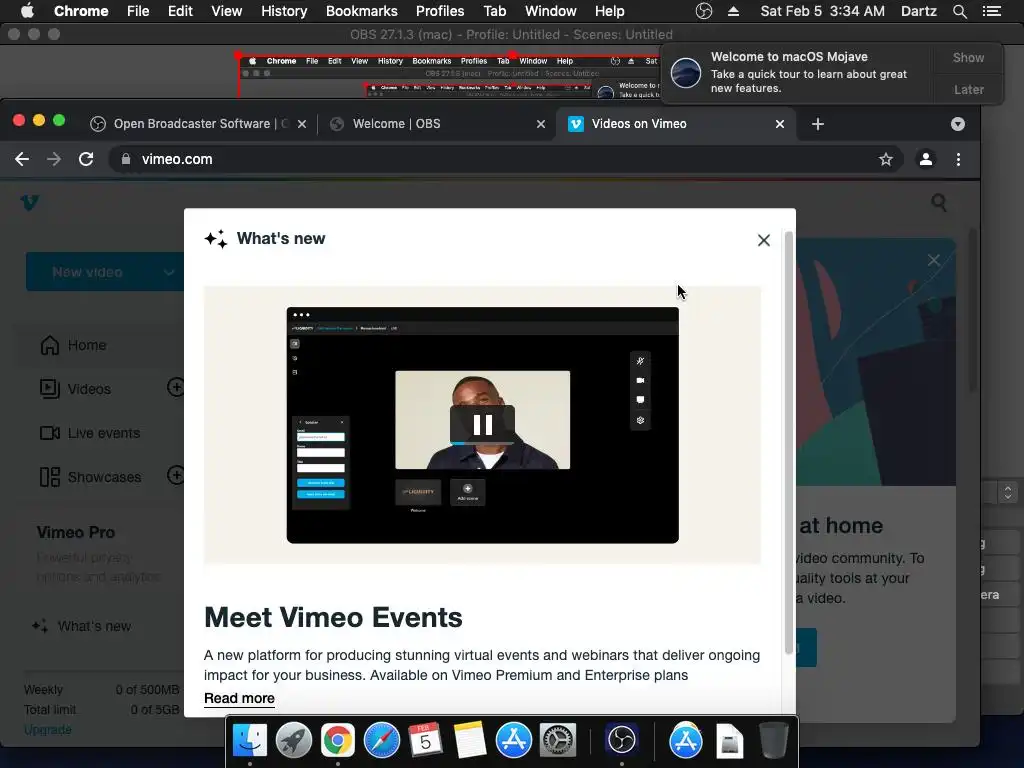Open Launchpad from the Dock
1024x768 pixels.
tap(294, 741)
